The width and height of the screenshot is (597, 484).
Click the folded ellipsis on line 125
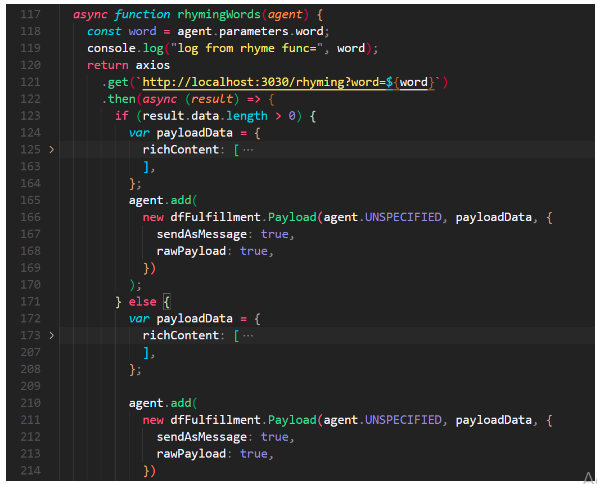248,150
